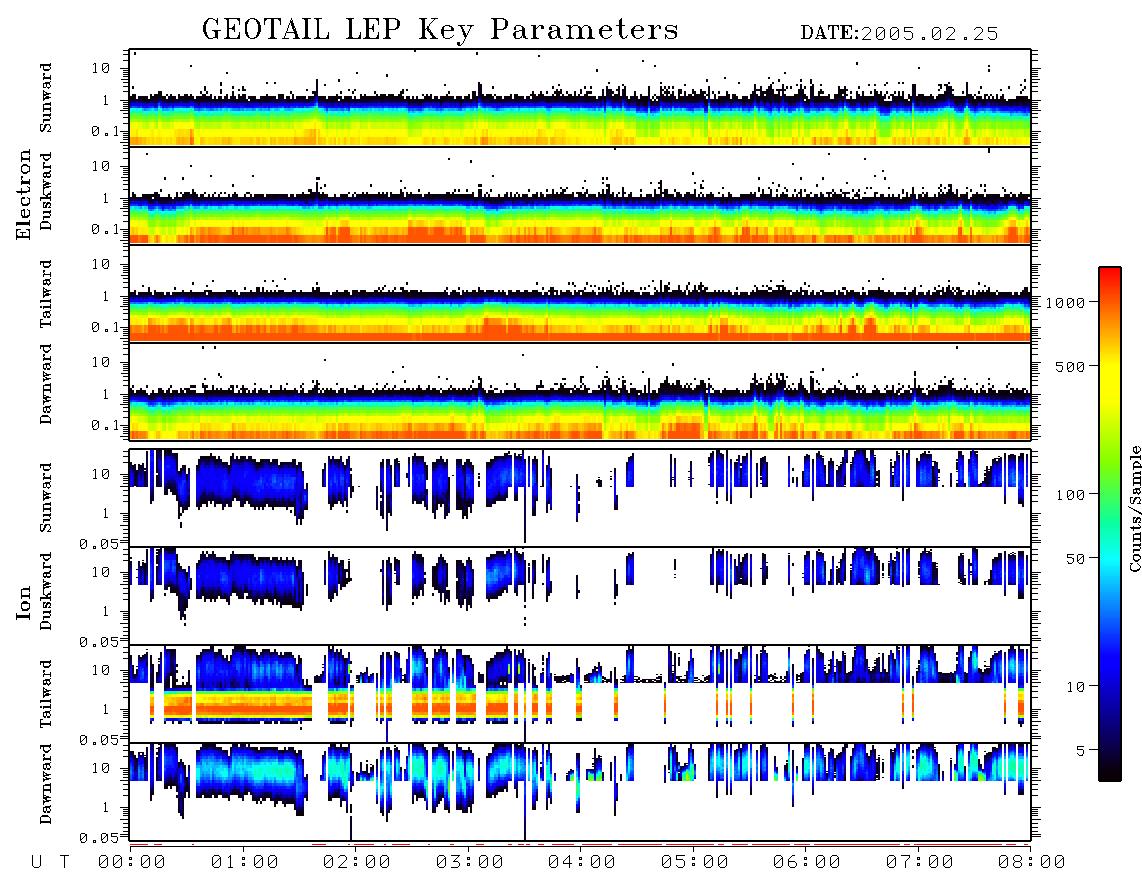Click the 100 colorbar scale value

(x=1071, y=495)
